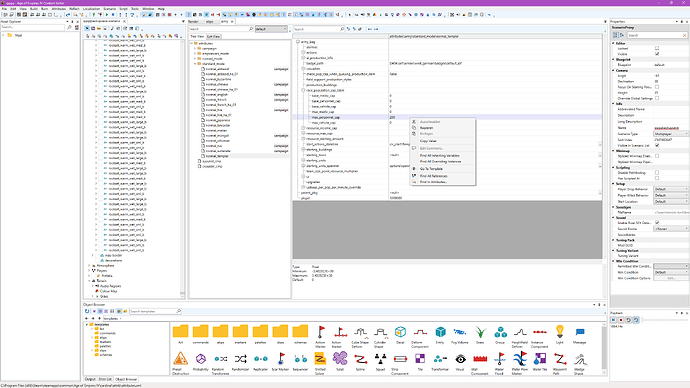Select the Splat template icon
This screenshot has width=690, height=388.
click(x=340, y=359)
